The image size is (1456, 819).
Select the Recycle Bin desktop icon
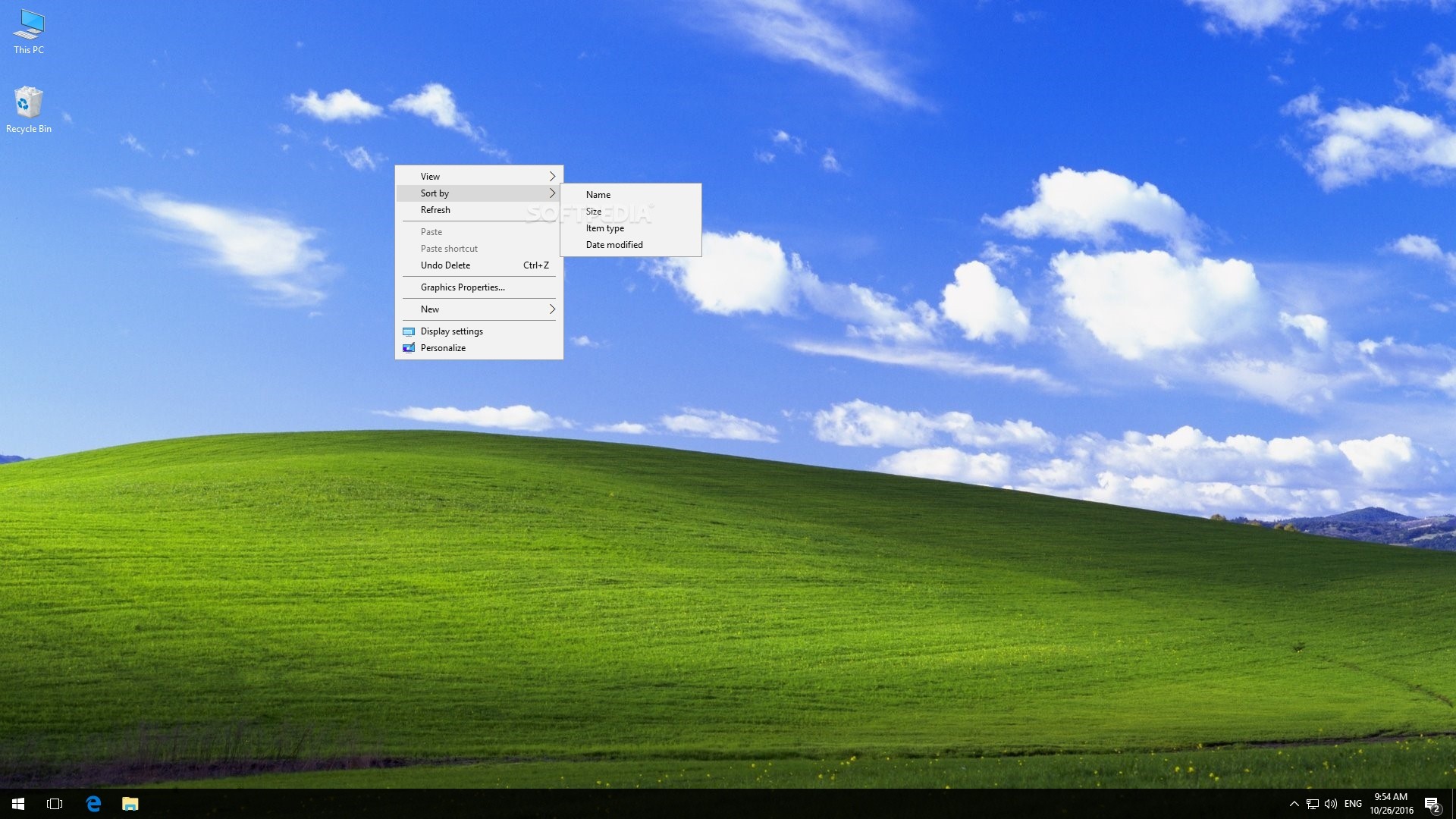point(29,110)
